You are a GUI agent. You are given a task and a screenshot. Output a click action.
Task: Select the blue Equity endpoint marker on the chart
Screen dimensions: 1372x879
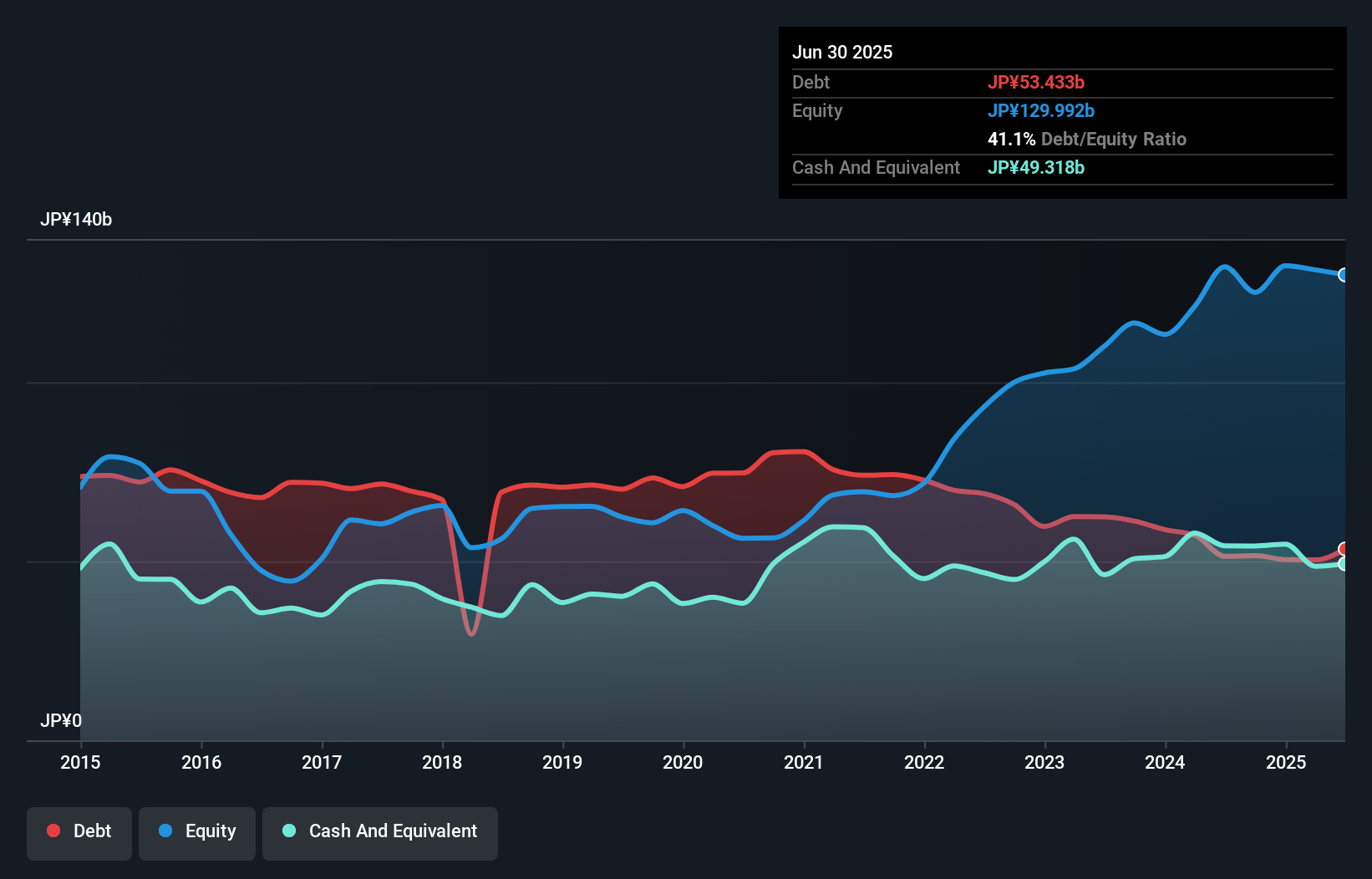click(1344, 274)
